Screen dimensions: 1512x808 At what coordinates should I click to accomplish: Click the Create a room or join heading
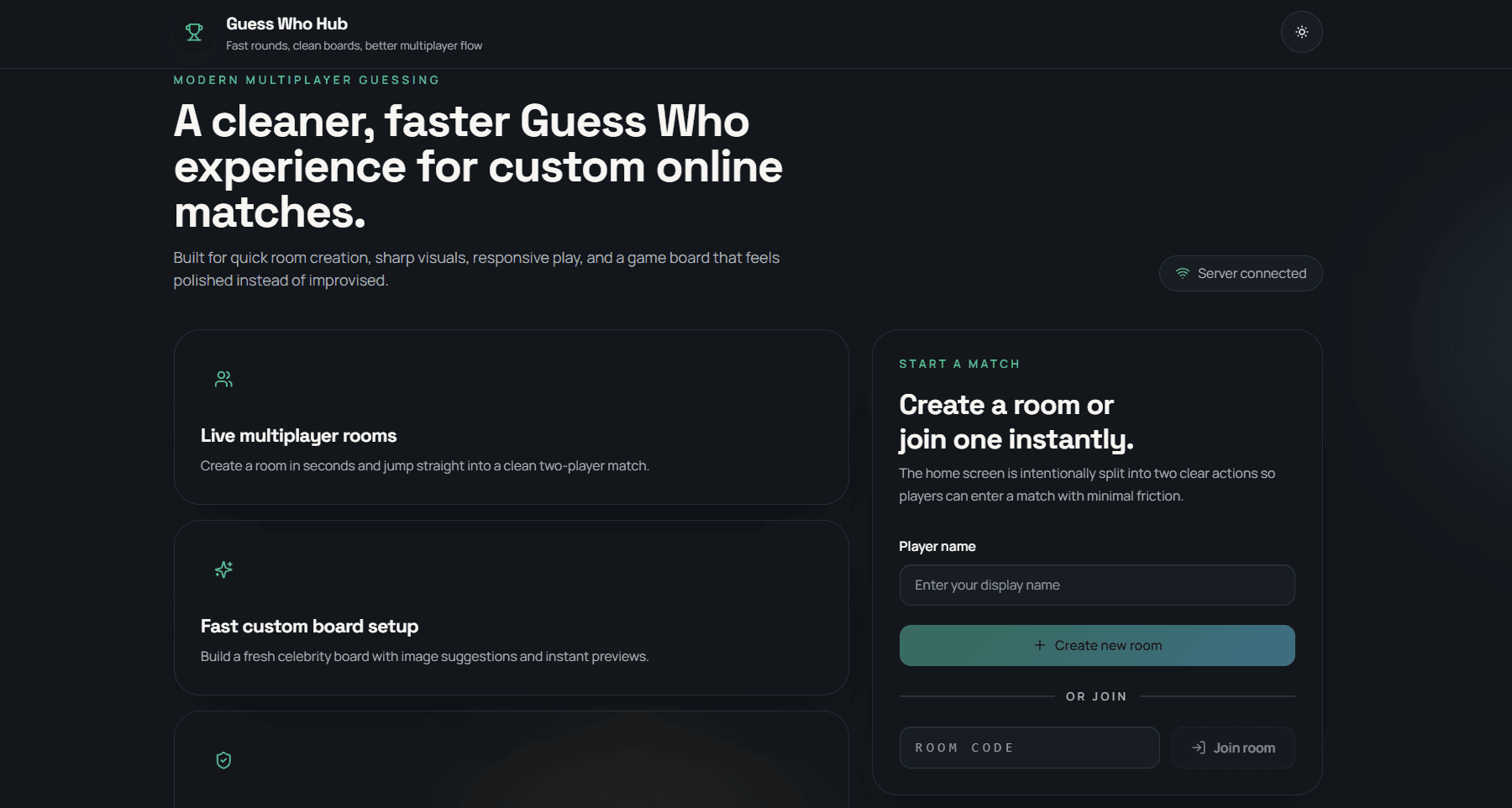pos(1016,422)
